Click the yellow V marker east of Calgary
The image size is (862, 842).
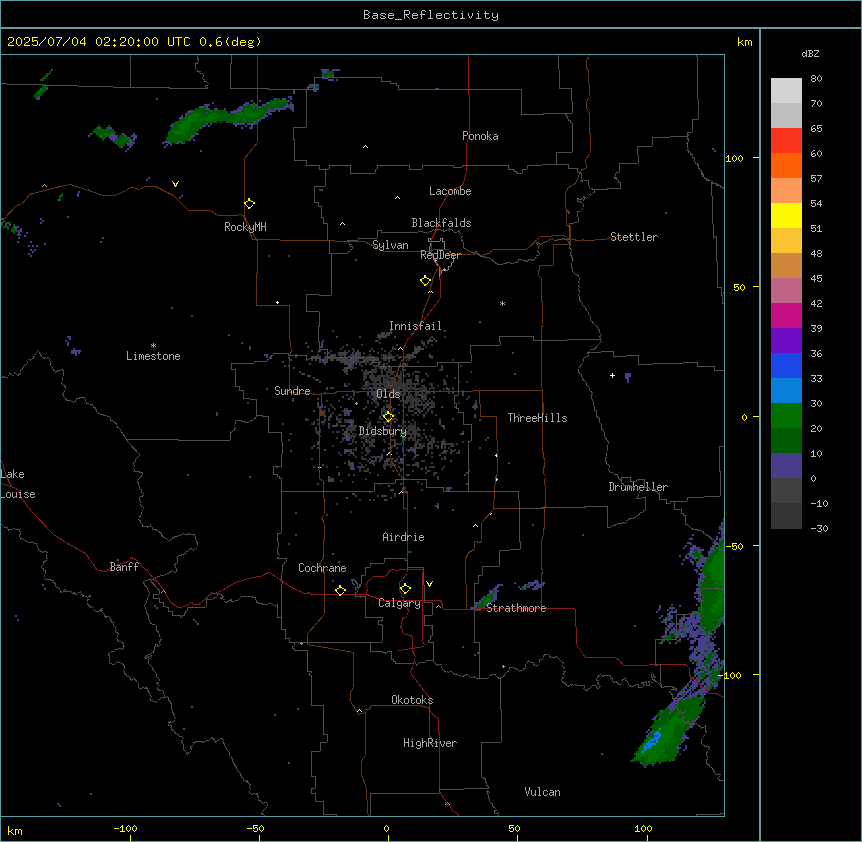click(x=429, y=584)
